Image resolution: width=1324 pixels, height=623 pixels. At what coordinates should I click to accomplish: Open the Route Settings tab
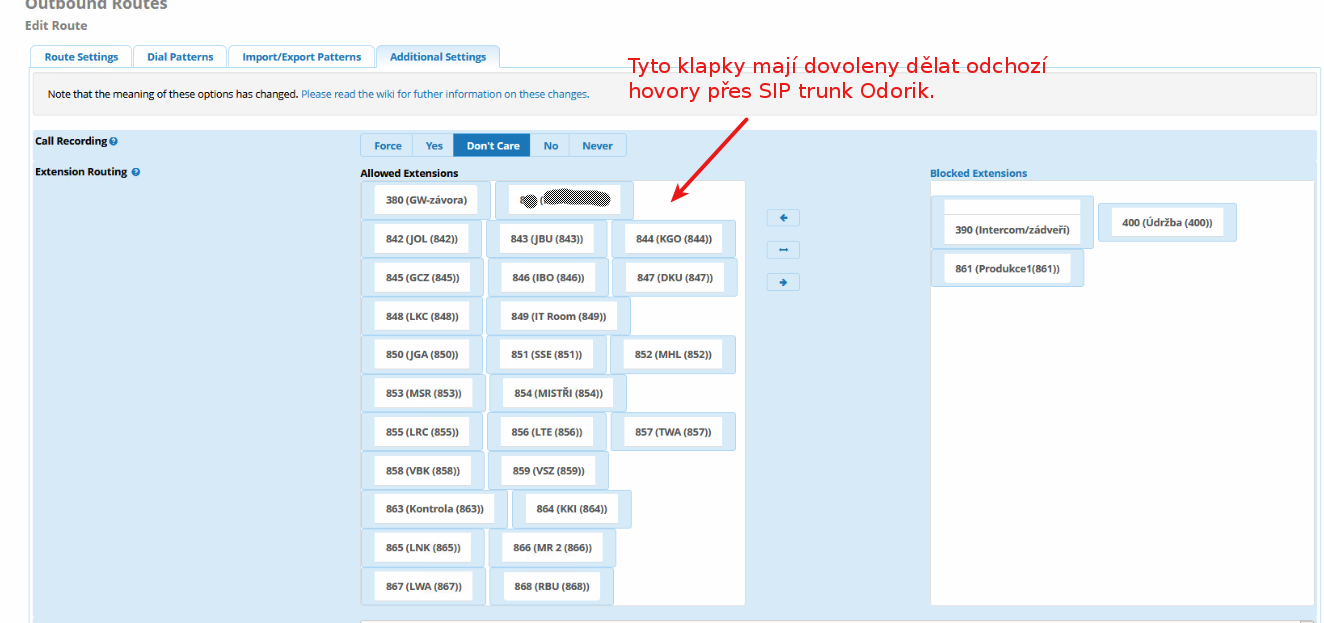tap(81, 57)
